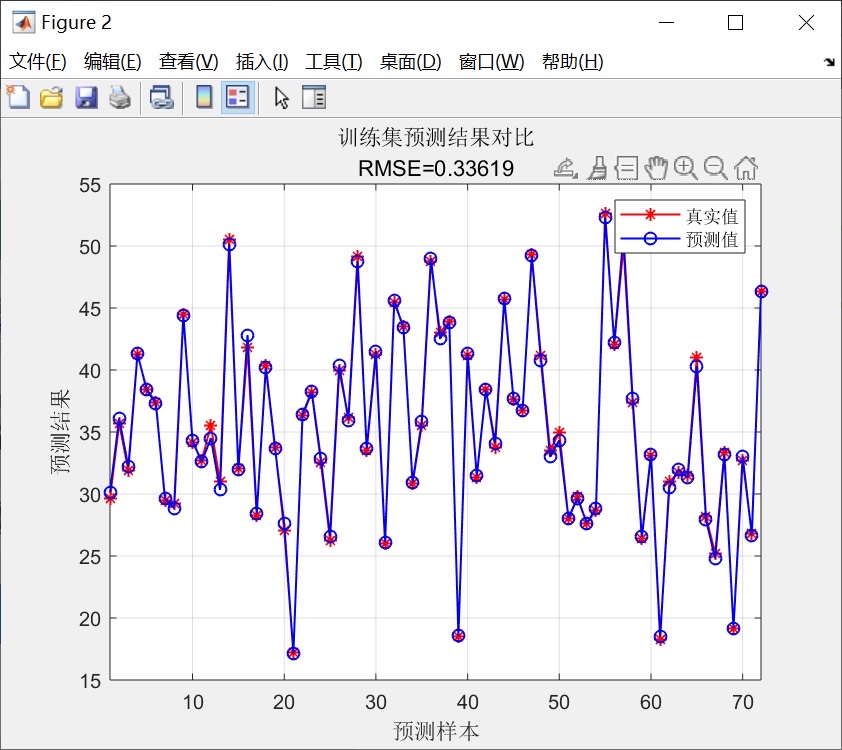Screen dimensions: 842x750
Task: Select the Edit Plot arrow tool
Action: [281, 97]
